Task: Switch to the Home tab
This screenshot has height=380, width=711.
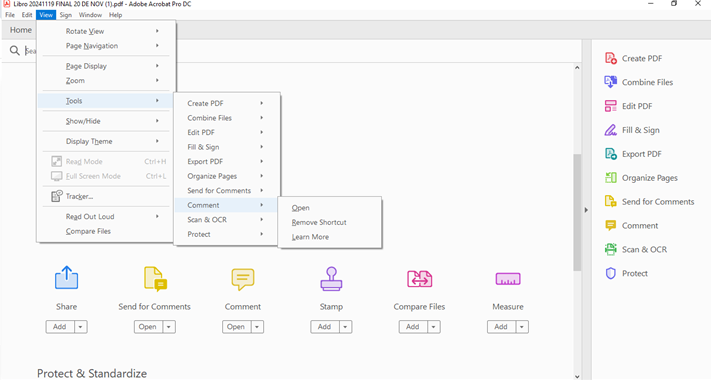Action: (x=21, y=30)
